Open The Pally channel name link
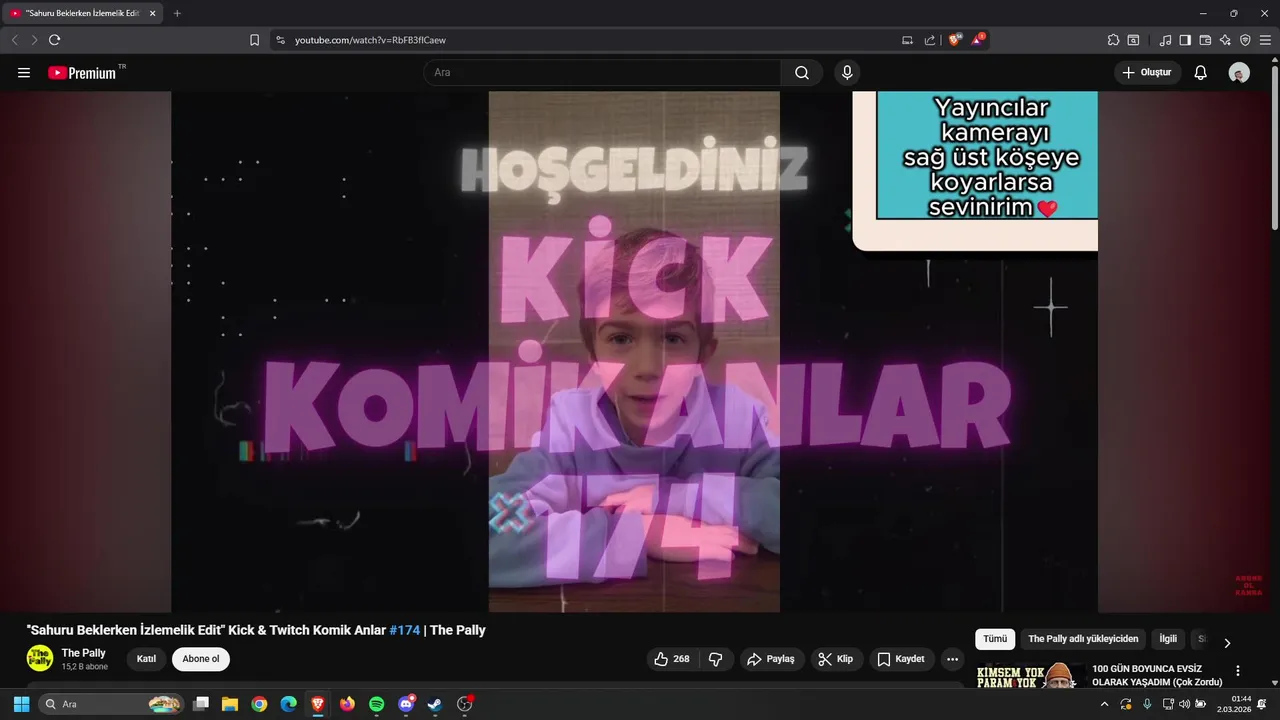Viewport: 1280px width, 720px height. 84,653
